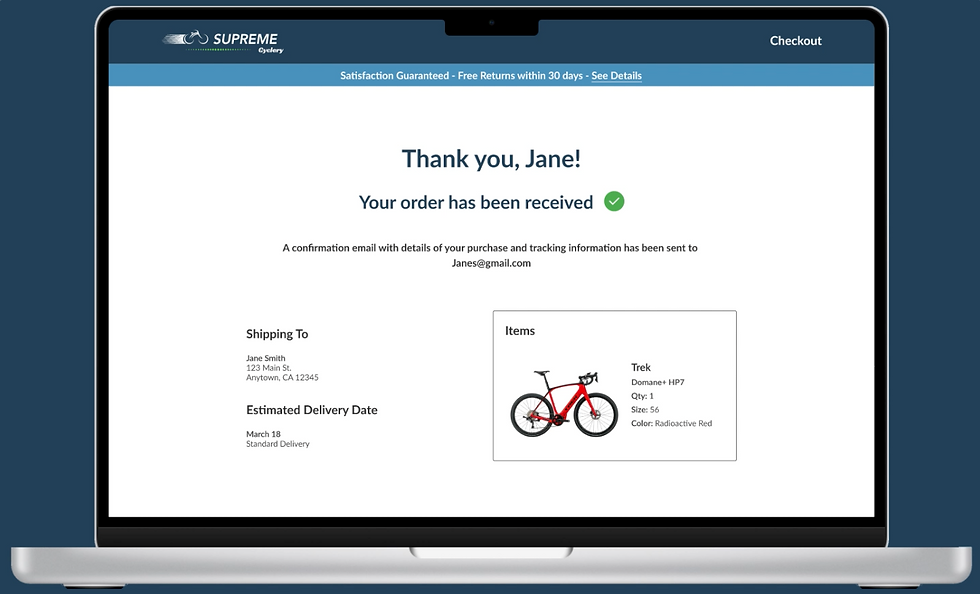Click the confirmation email message sentence

point(490,255)
